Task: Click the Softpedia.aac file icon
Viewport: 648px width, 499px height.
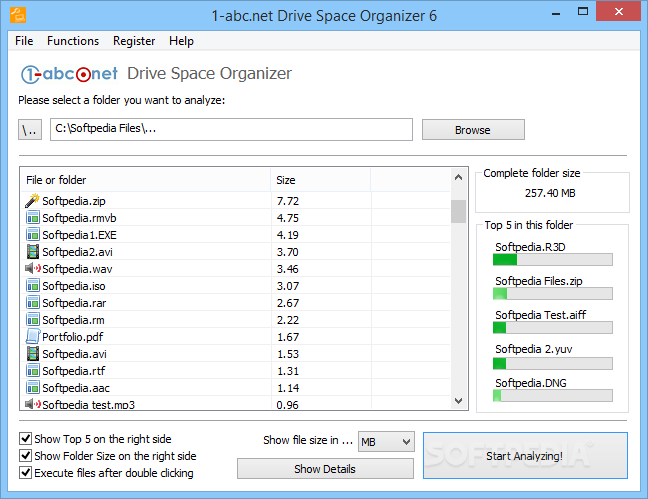Action: point(33,387)
